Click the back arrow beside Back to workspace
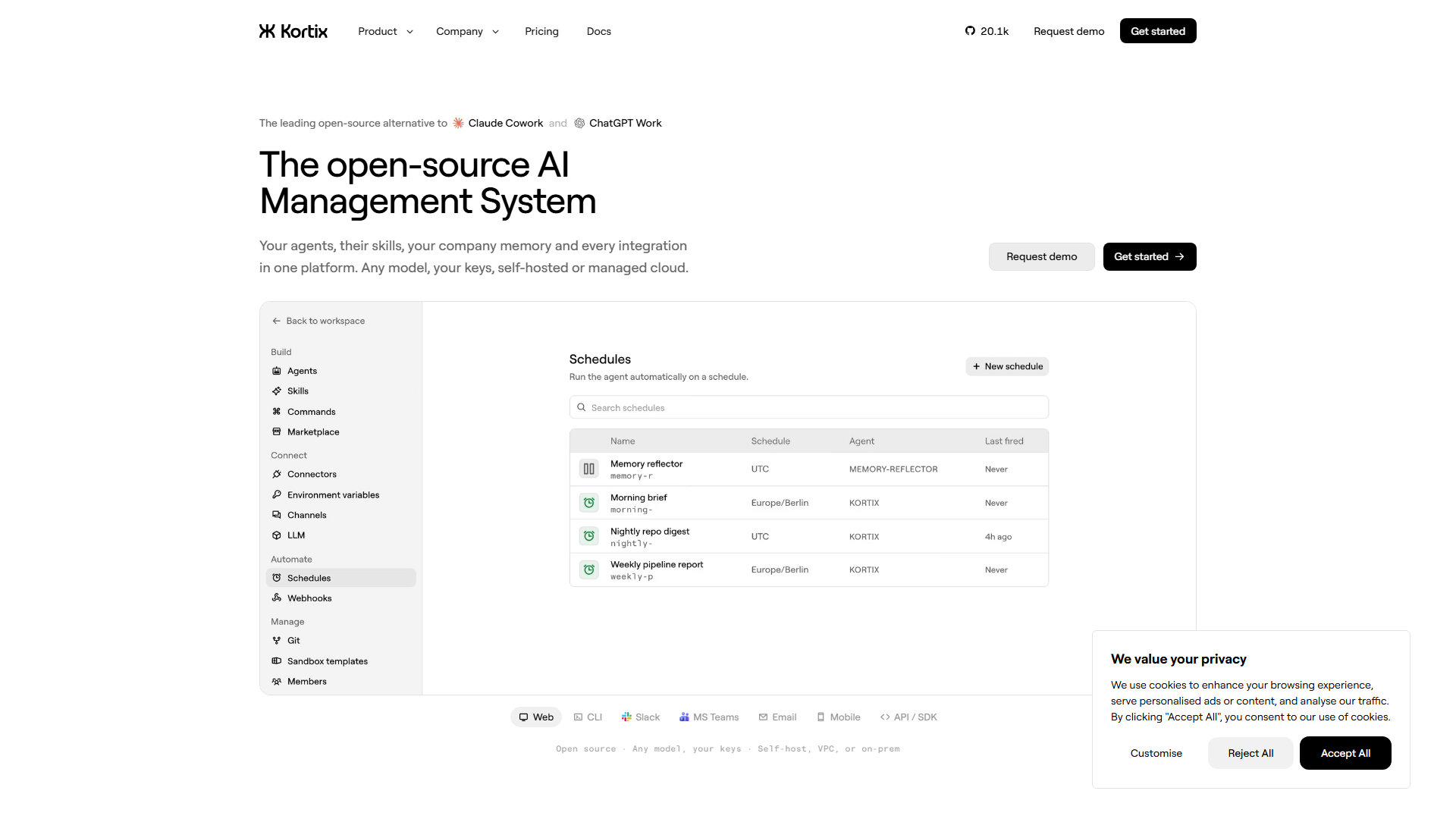The height and width of the screenshot is (819, 1456). click(277, 321)
